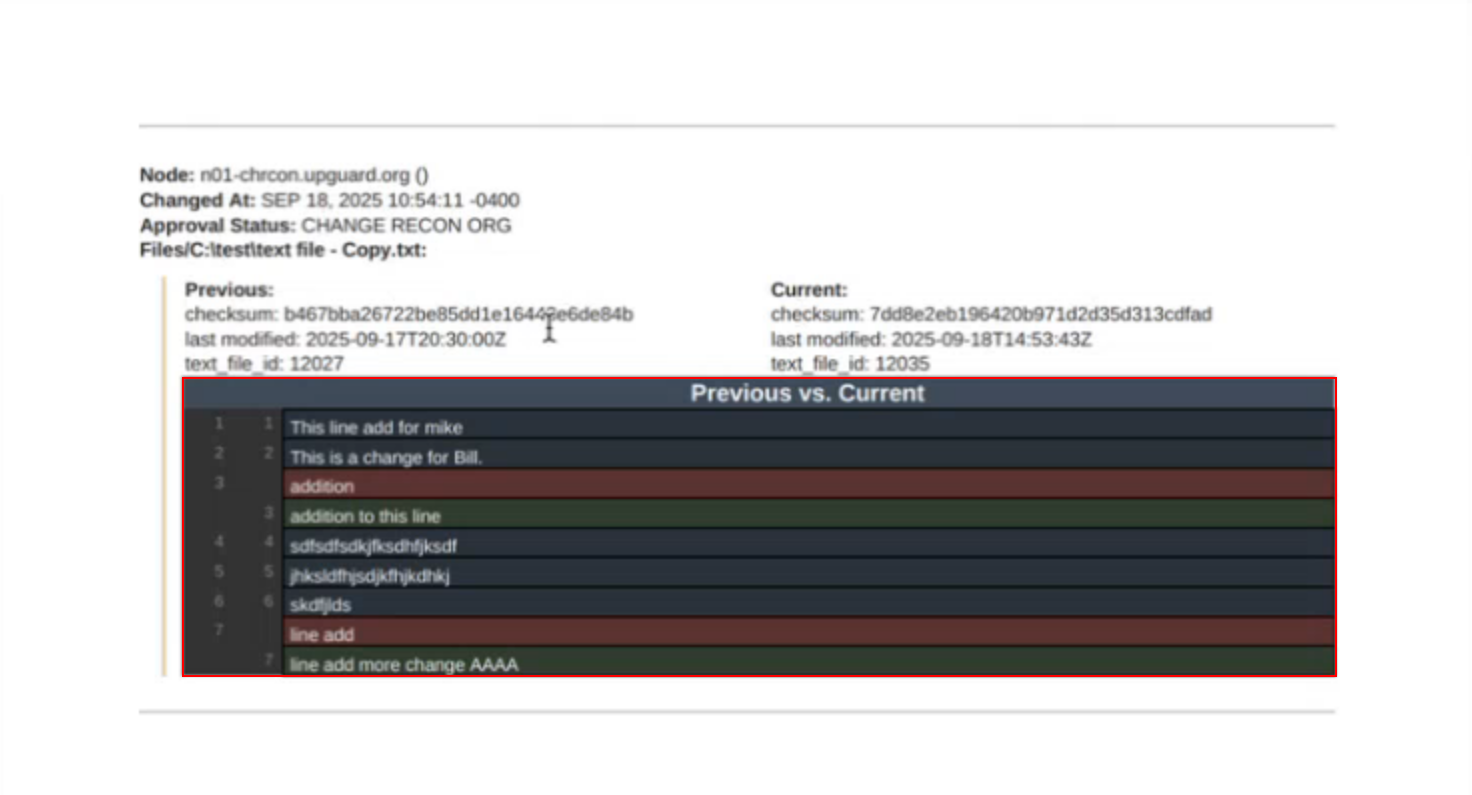Select the Changed At timestamp value
Image resolution: width=1472 pixels, height=795 pixels.
pyautogui.click(x=390, y=200)
